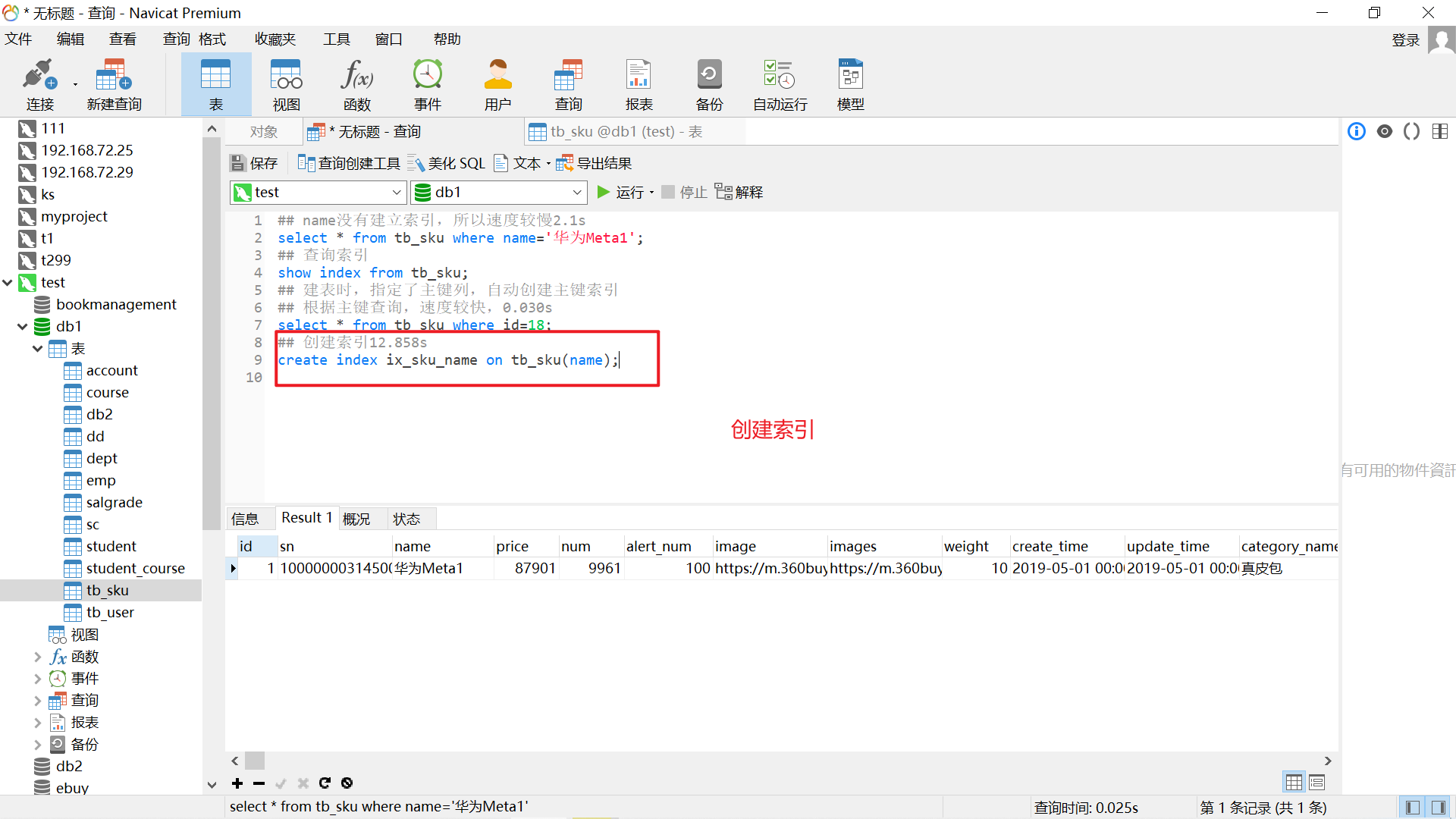This screenshot has height=819, width=1456.
Task: Select the tb_user table in tree
Action: coord(110,613)
